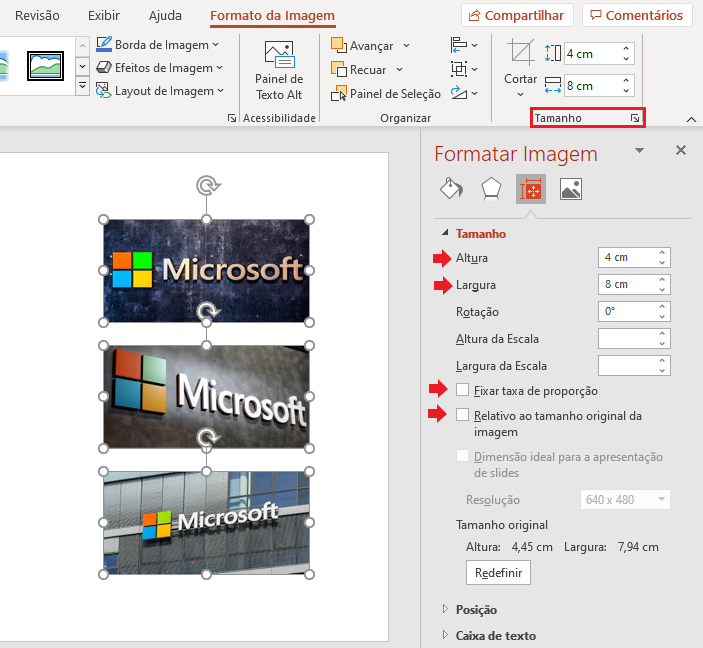The height and width of the screenshot is (648, 703).
Task: Check Fixar taxa de proporção
Action: tap(462, 390)
